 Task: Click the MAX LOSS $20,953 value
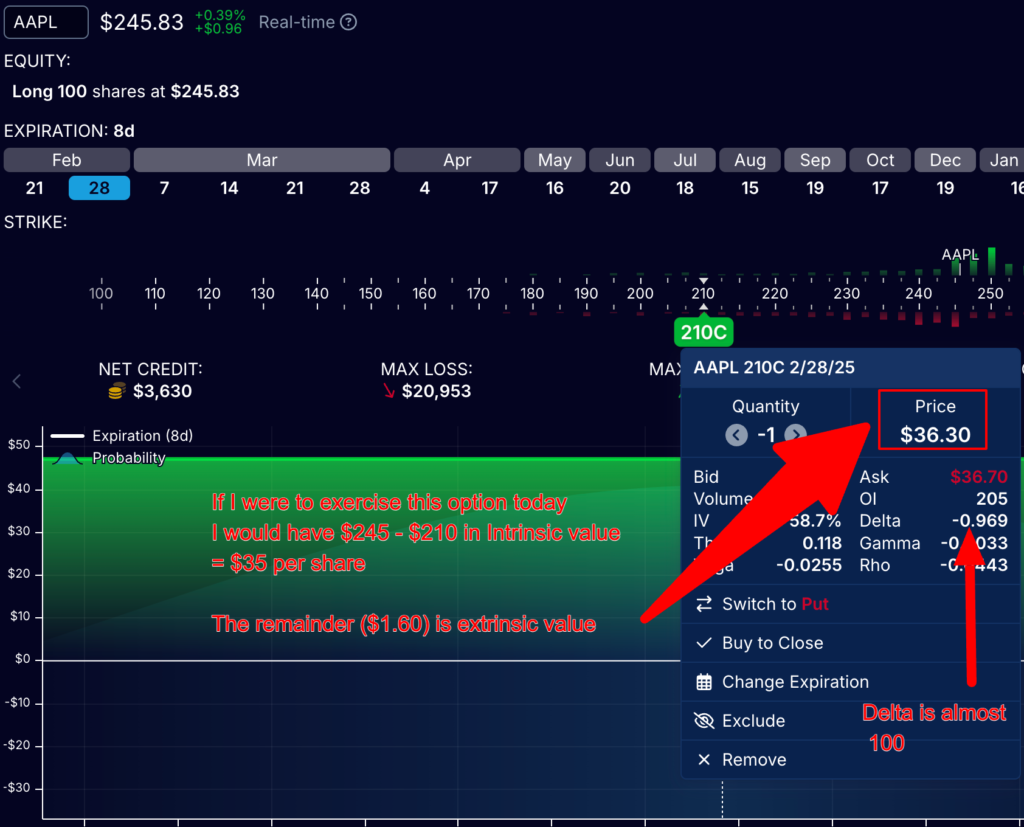coord(436,391)
